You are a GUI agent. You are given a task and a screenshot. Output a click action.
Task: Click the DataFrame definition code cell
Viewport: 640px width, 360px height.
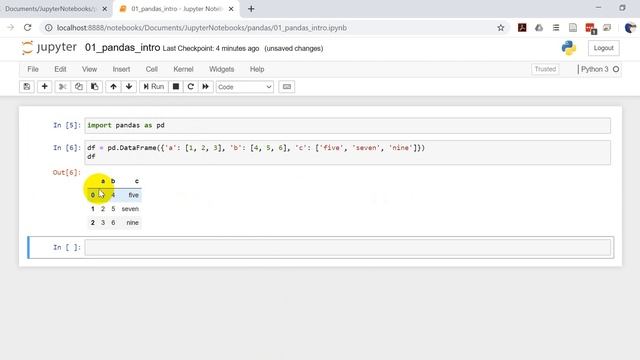tap(347, 152)
